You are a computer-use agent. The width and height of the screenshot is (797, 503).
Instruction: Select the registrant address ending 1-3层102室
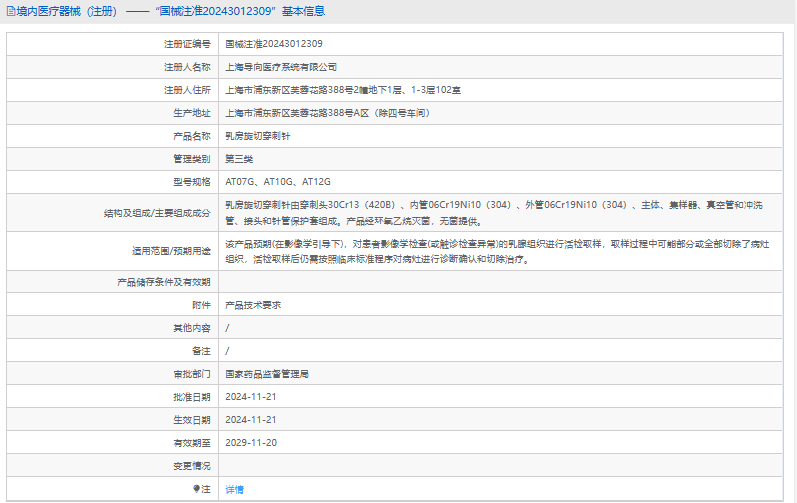click(343, 90)
